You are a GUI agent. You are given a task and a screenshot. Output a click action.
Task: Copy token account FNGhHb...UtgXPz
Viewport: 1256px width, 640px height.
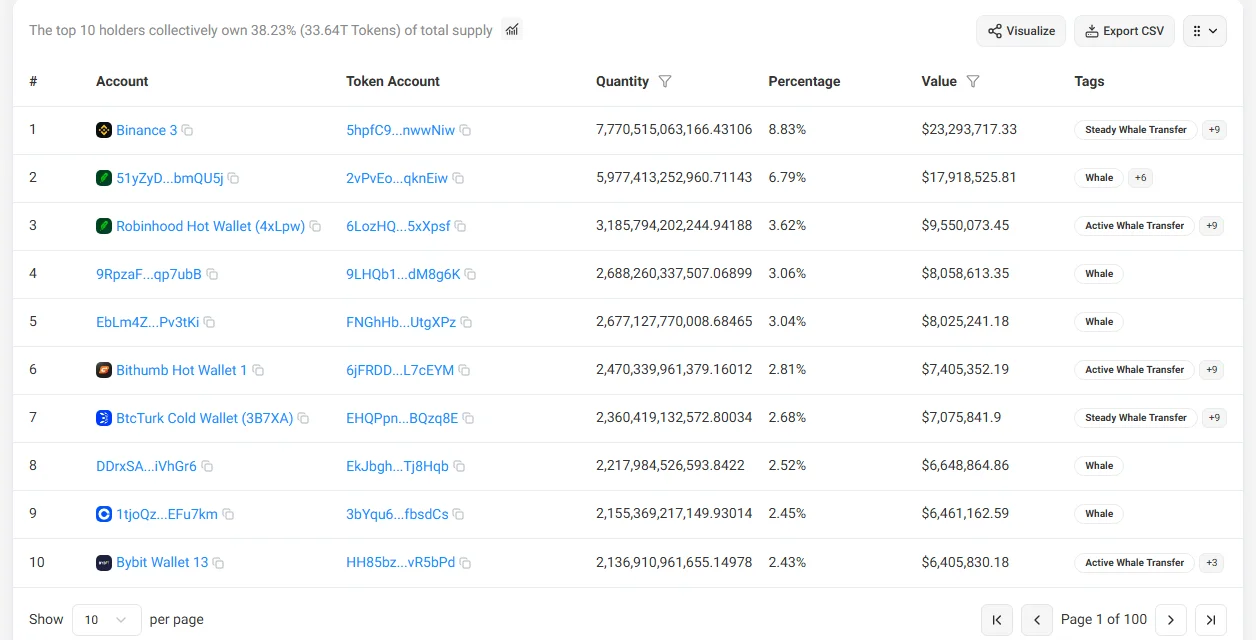tap(466, 322)
